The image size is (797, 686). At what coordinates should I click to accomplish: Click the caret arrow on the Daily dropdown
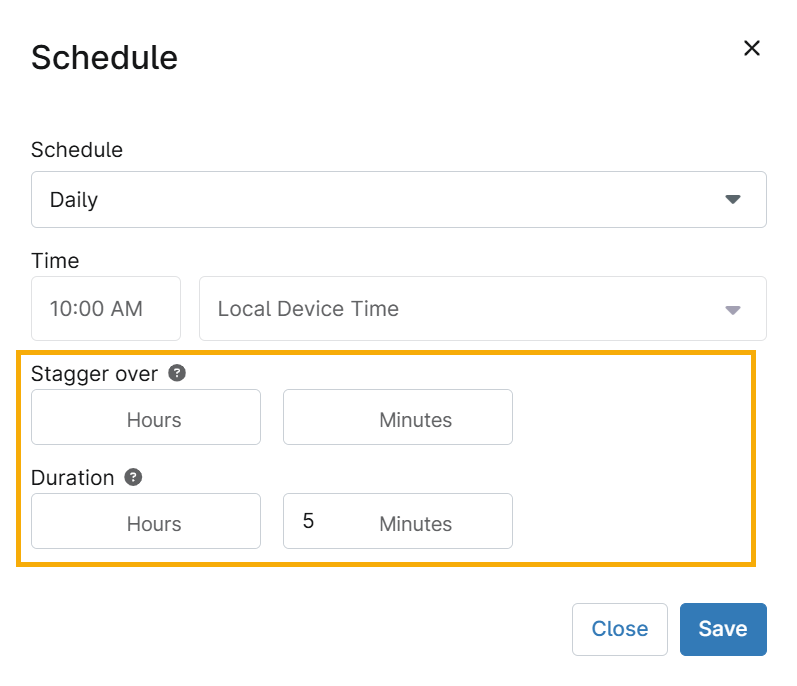point(733,199)
